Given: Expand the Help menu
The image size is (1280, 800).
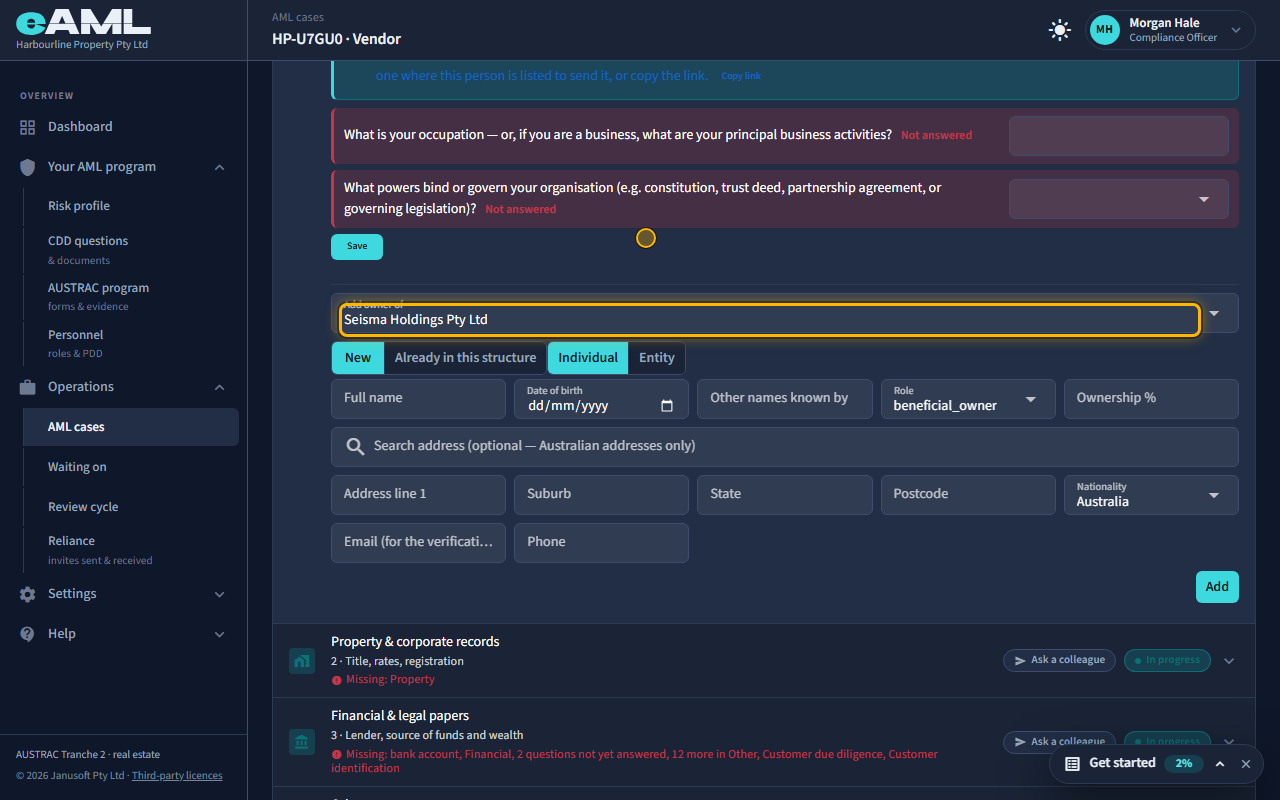Looking at the screenshot, I should pos(220,634).
